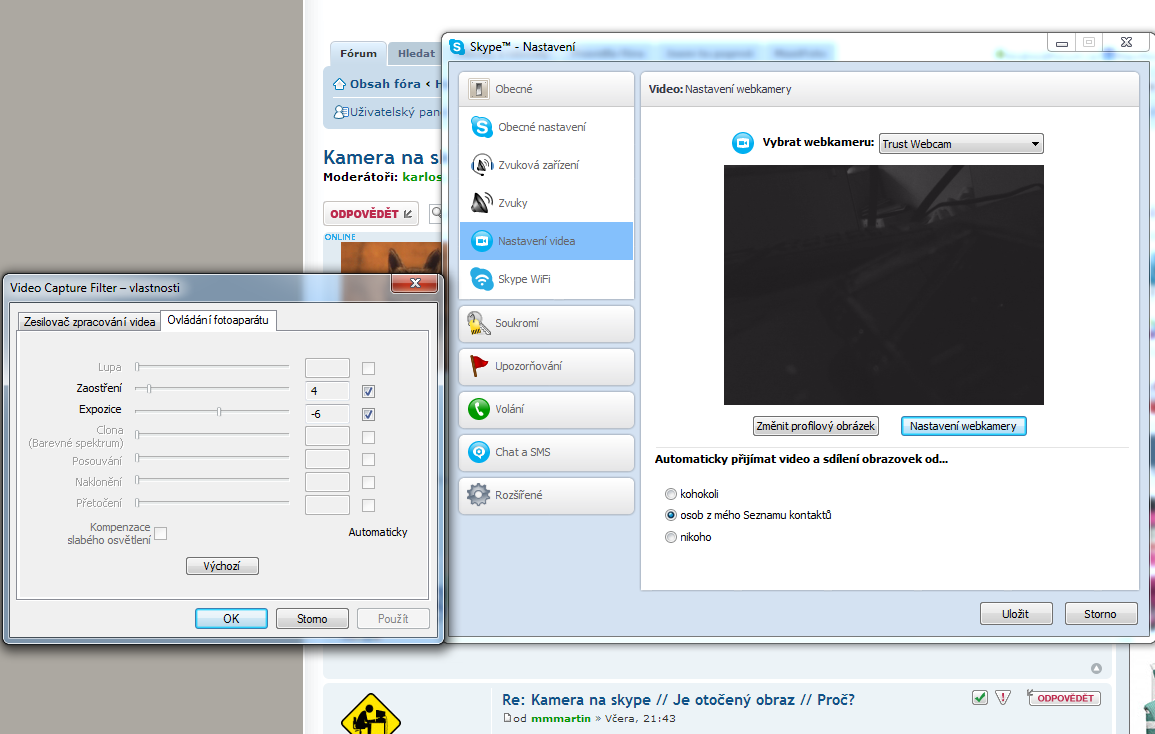Click Storno in Video Capture Filter dialog
Screen dimensions: 1155x734
(312, 618)
